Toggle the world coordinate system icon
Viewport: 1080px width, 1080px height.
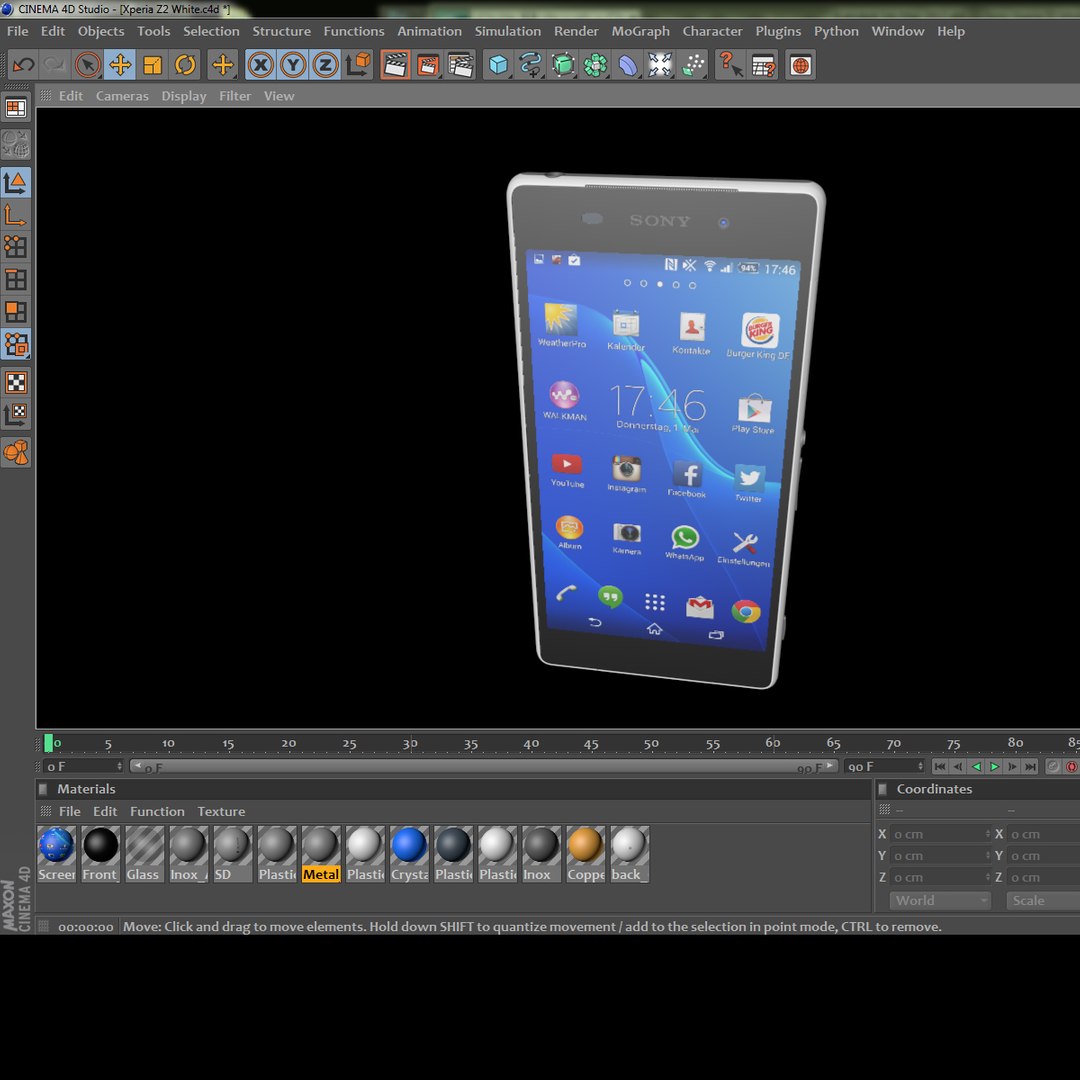[358, 65]
